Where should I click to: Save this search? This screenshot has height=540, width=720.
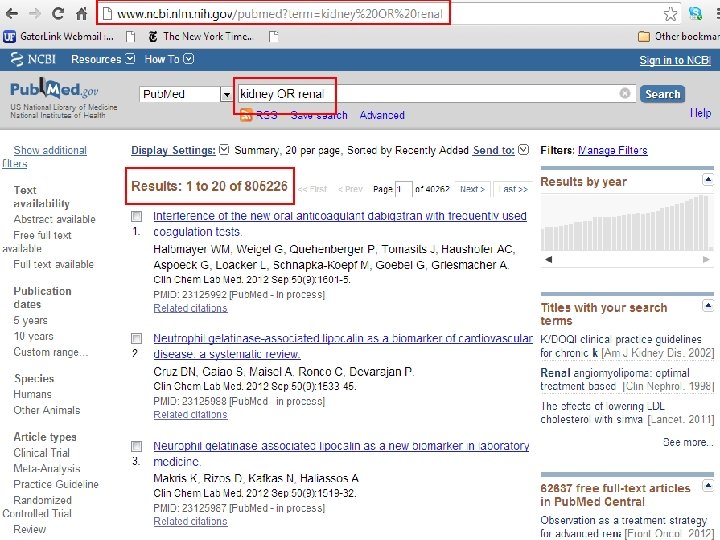(x=319, y=115)
